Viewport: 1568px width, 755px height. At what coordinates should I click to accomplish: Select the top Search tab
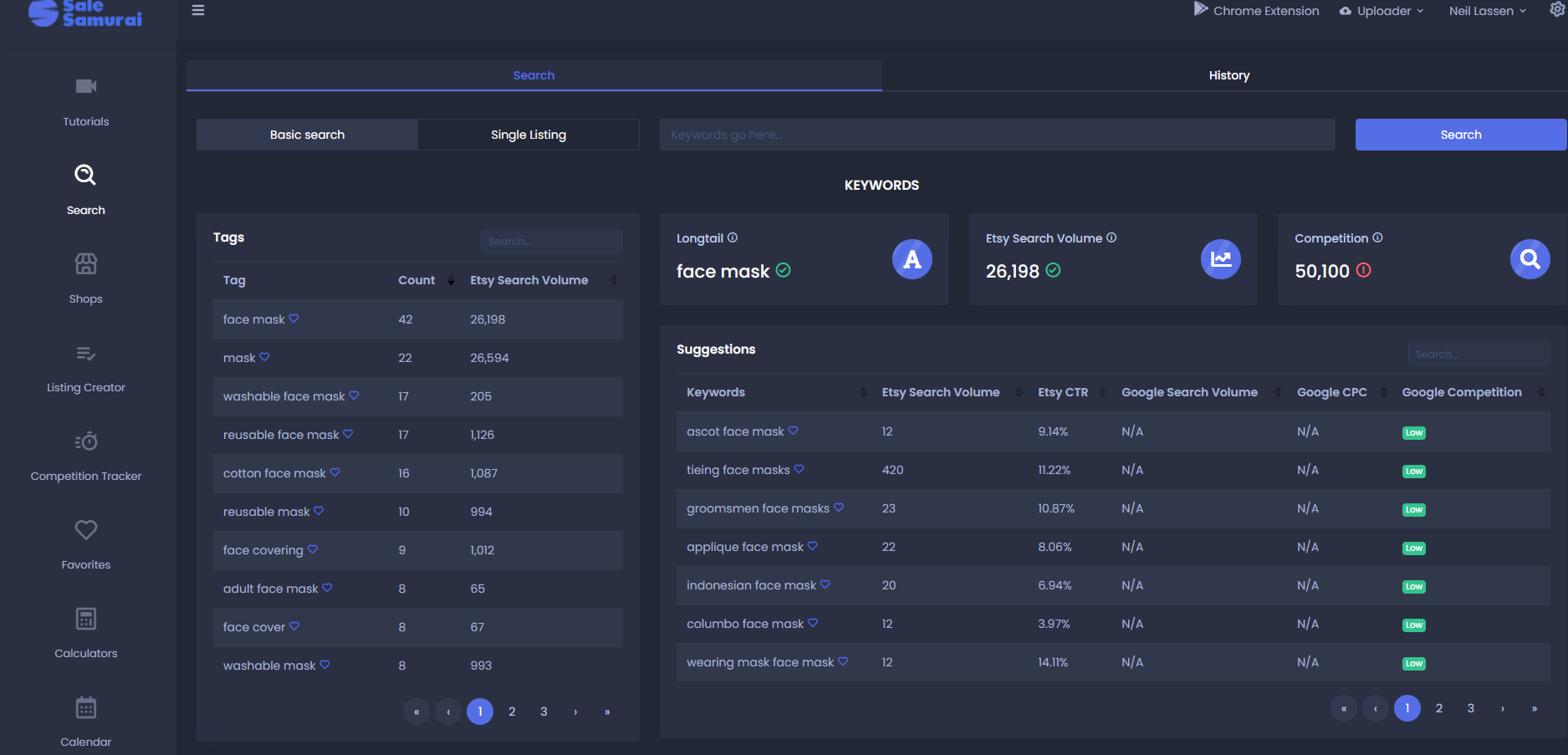pos(534,75)
